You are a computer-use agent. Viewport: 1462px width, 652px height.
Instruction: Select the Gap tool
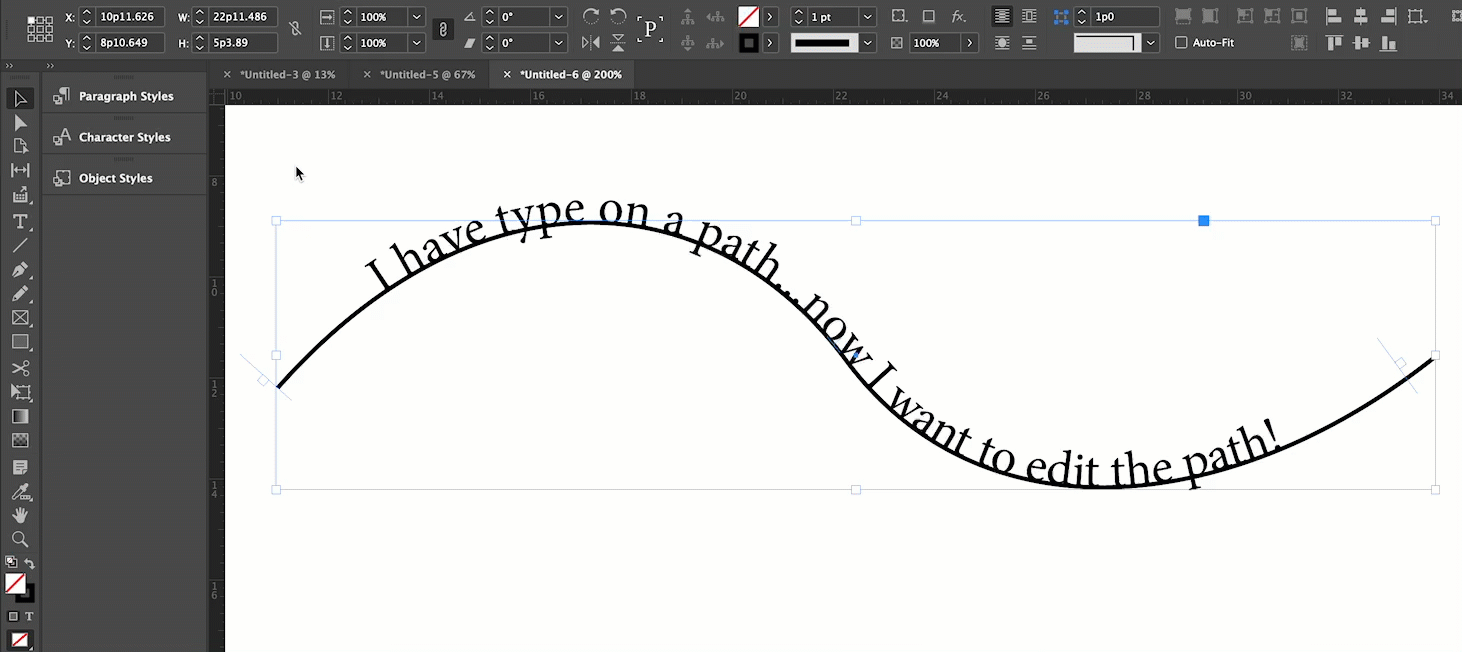tap(20, 170)
